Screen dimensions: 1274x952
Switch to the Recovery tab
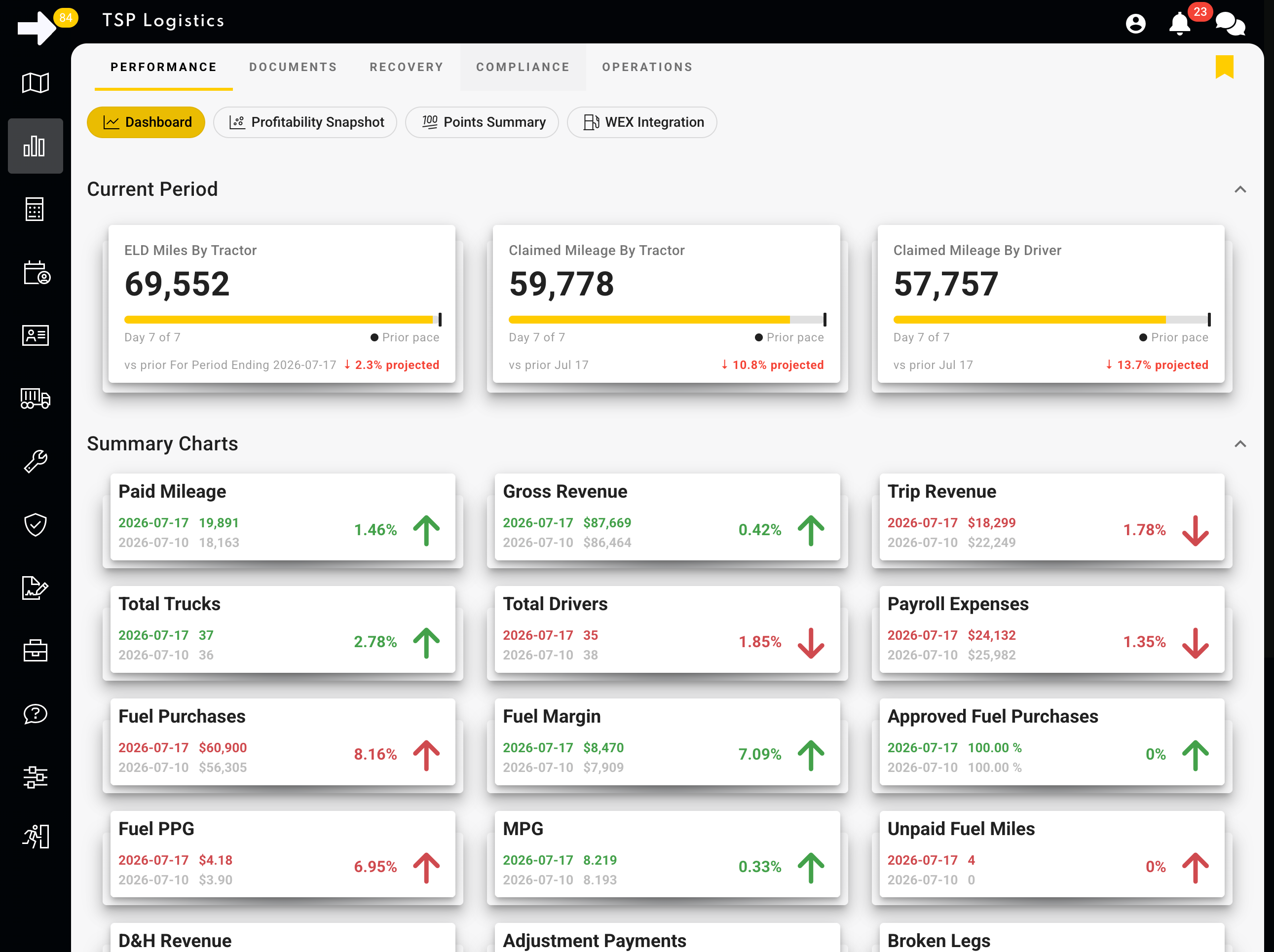tap(407, 67)
